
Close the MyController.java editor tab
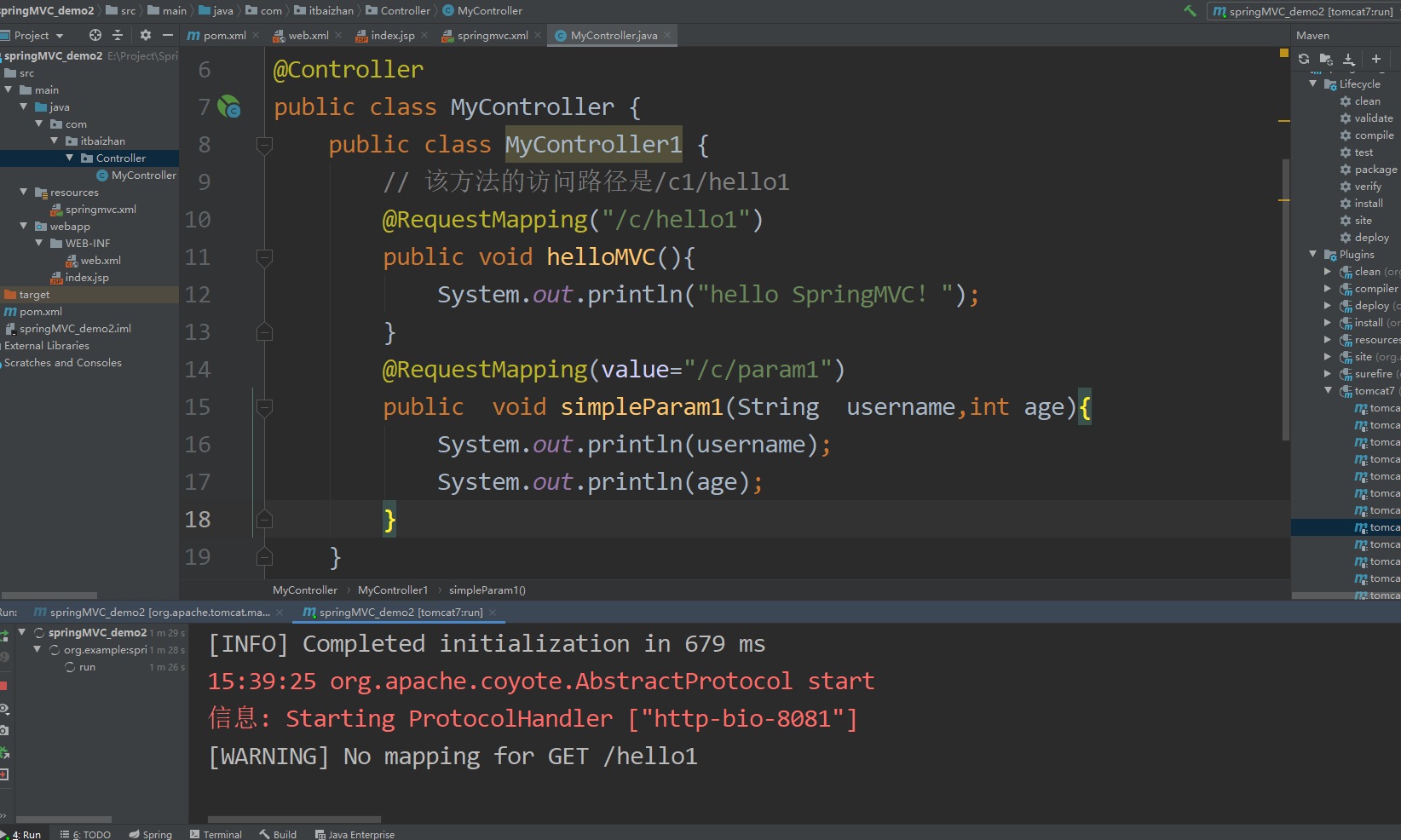point(667,35)
